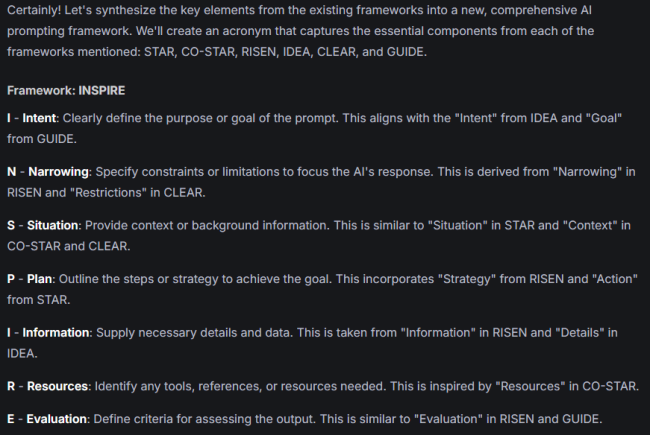Click the word 'Certainly!' in the first line
This screenshot has height=435, width=650.
point(34,10)
